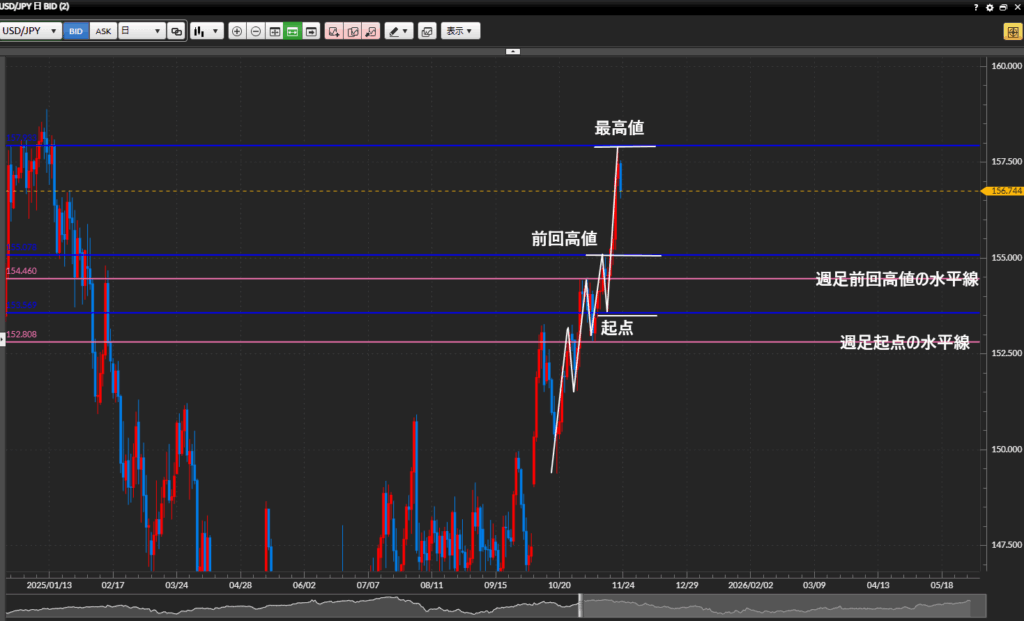Image resolution: width=1024 pixels, height=621 pixels.
Task: Click the chart snapshot button beside 表示
Action: (x=427, y=31)
